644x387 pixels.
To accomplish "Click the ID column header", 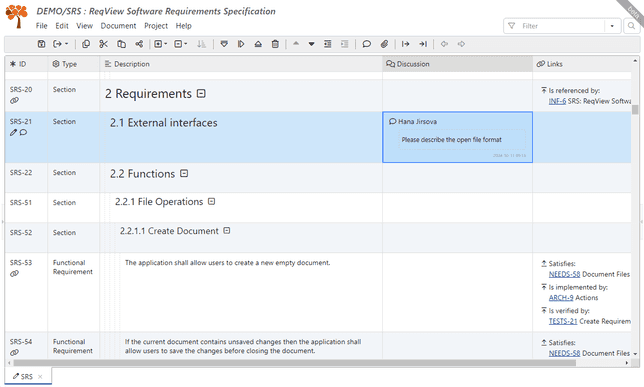I will click(x=26, y=64).
